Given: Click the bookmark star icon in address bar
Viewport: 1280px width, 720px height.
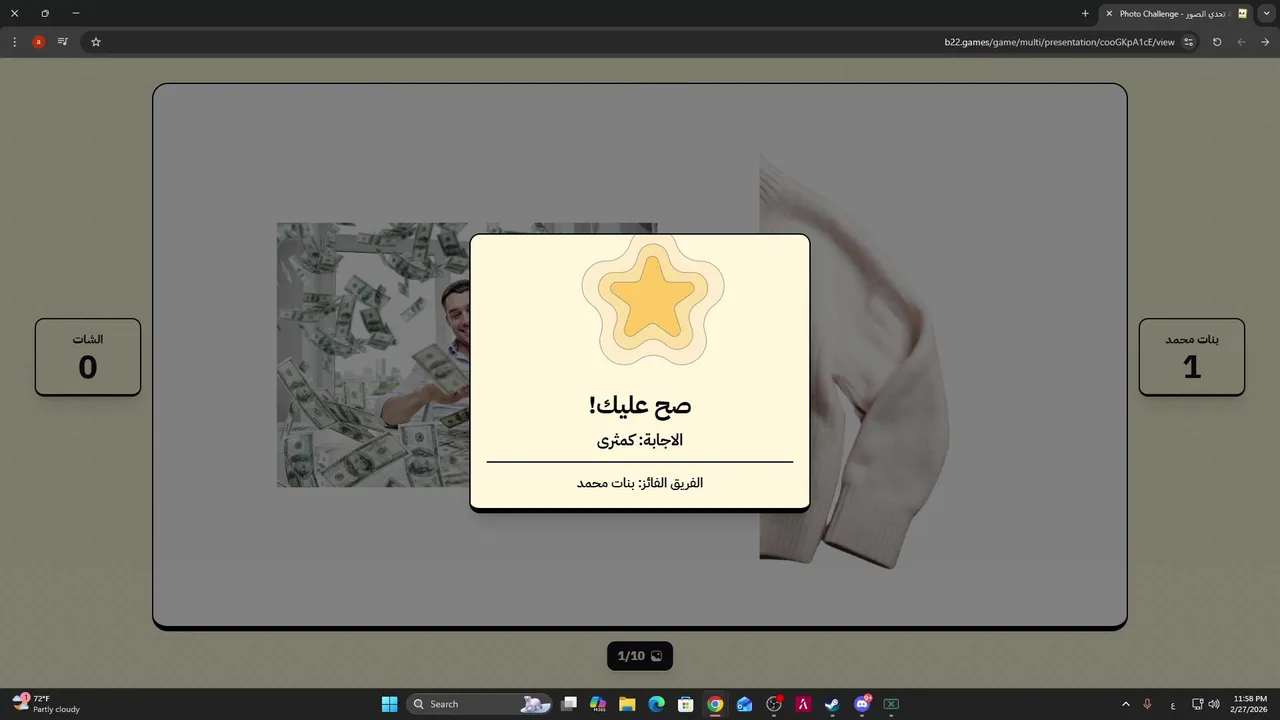Looking at the screenshot, I should (x=96, y=42).
